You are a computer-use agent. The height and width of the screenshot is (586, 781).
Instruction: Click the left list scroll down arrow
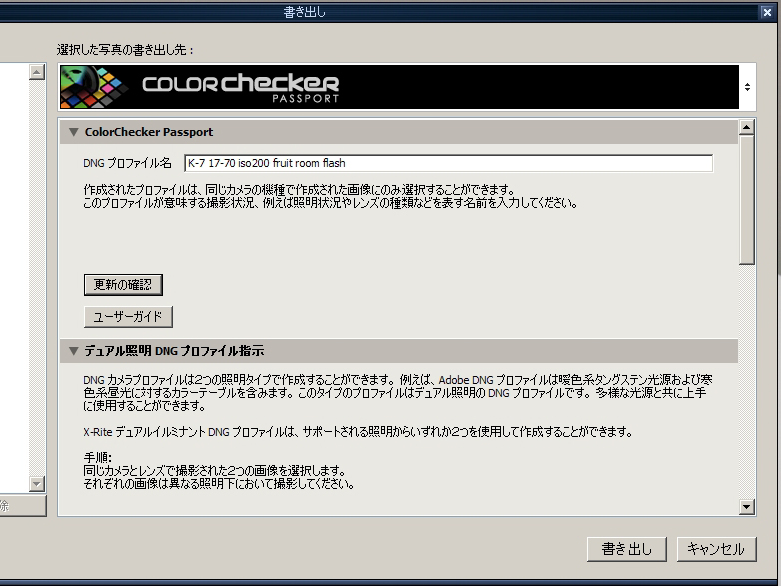[37, 483]
